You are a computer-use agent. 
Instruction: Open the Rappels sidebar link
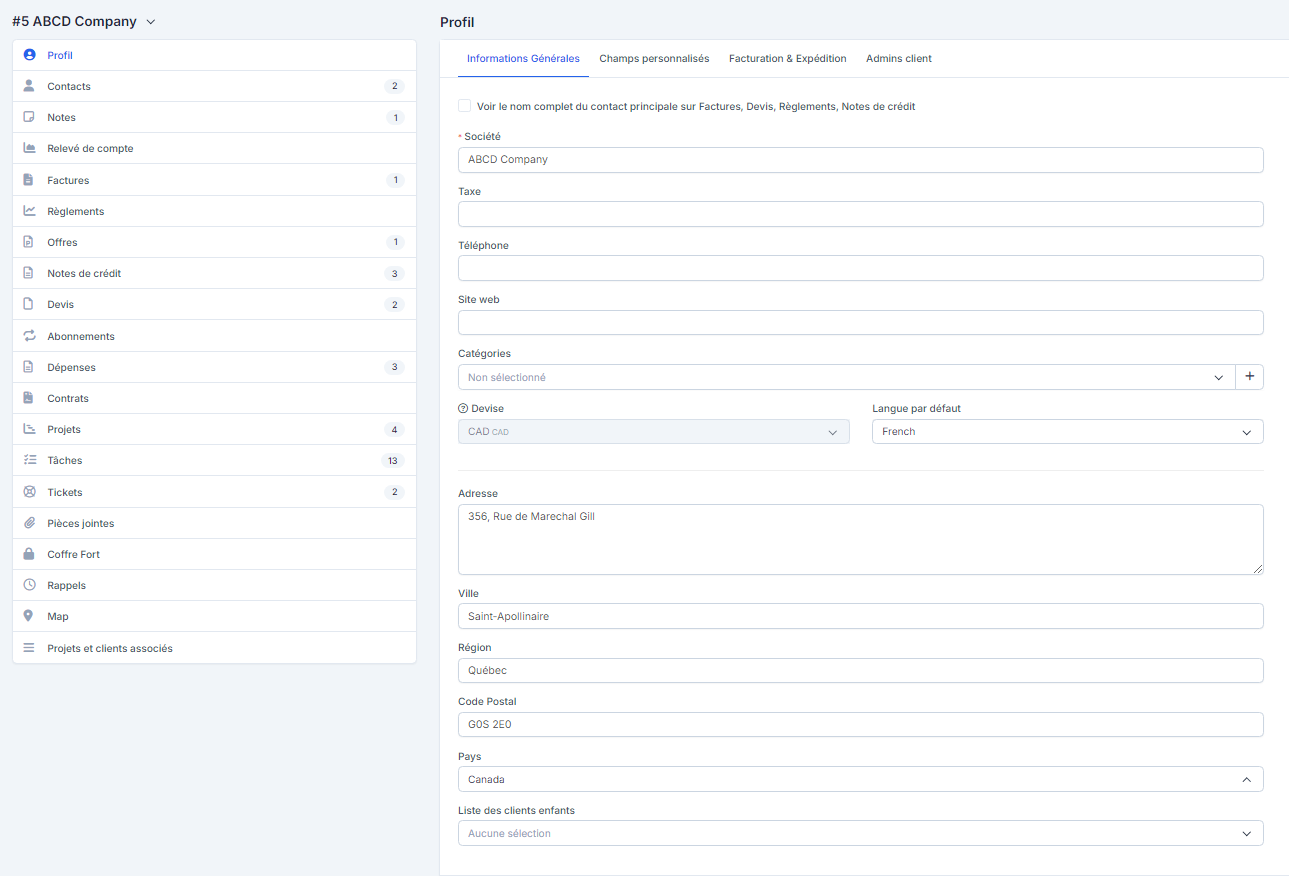(214, 585)
